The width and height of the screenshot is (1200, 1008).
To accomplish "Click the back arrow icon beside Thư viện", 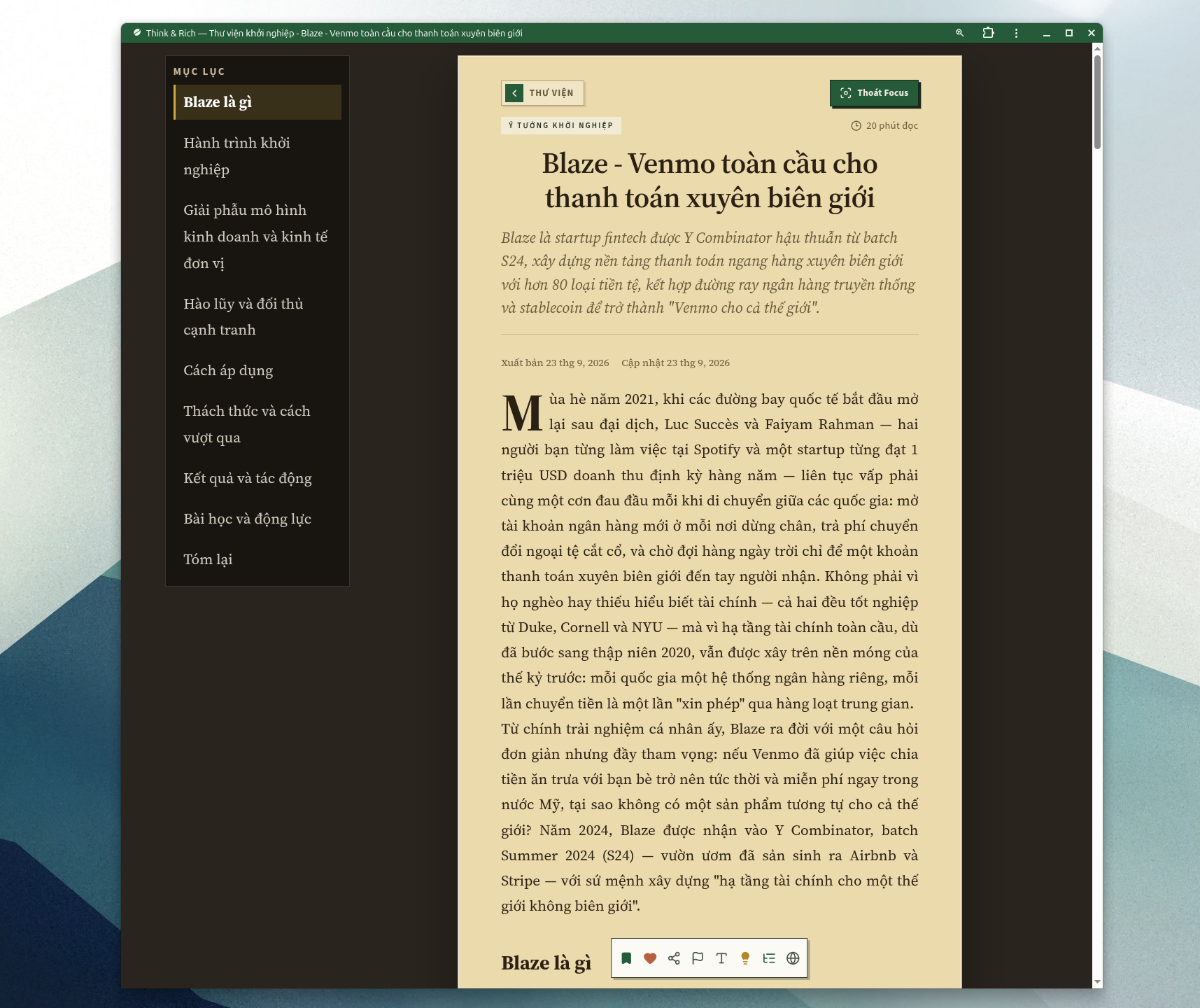I will (514, 93).
